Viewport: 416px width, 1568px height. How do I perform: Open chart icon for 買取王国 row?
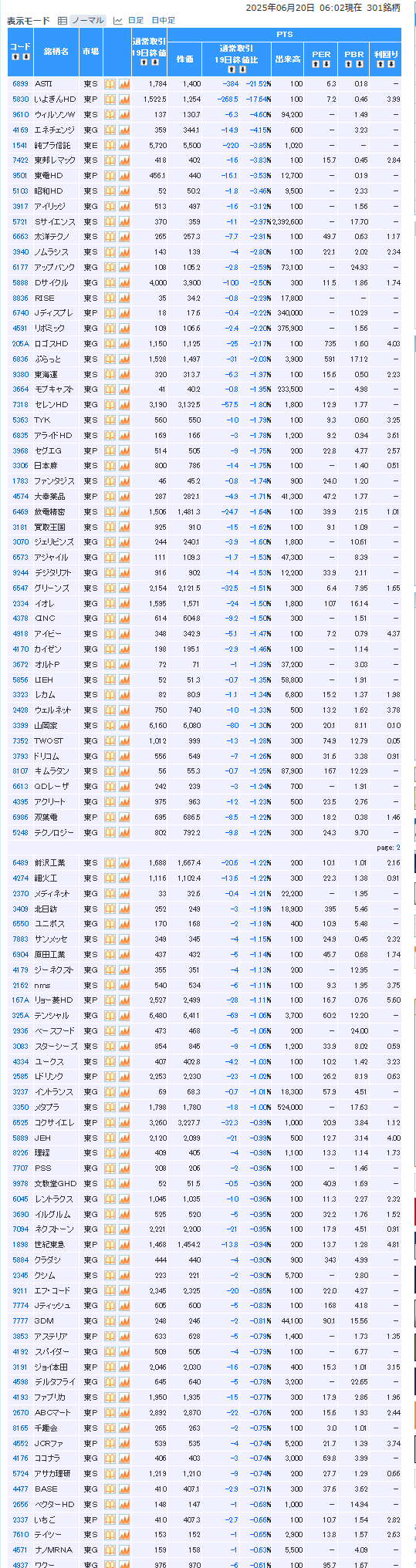(x=123, y=527)
